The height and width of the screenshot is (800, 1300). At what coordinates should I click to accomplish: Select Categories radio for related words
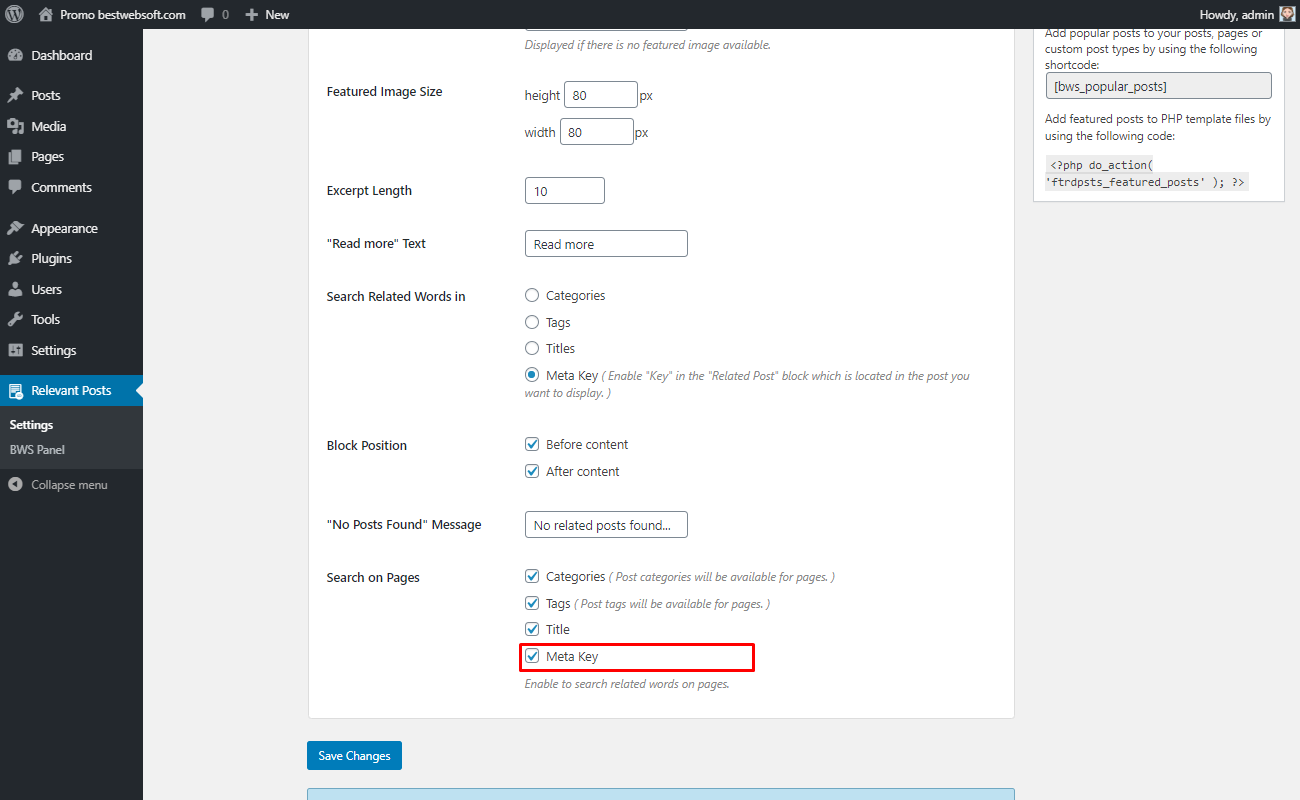pyautogui.click(x=532, y=295)
